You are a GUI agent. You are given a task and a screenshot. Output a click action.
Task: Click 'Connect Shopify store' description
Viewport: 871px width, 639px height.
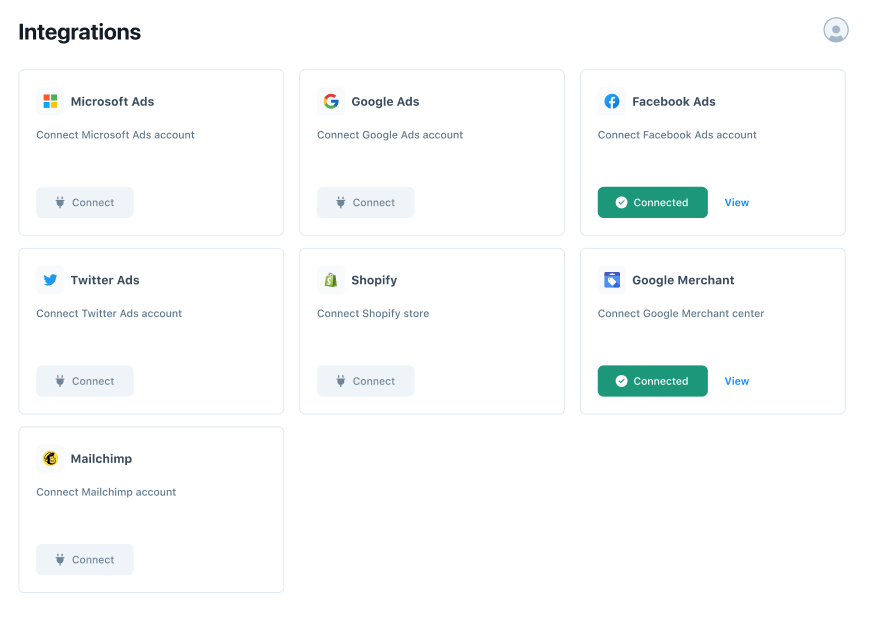click(373, 313)
